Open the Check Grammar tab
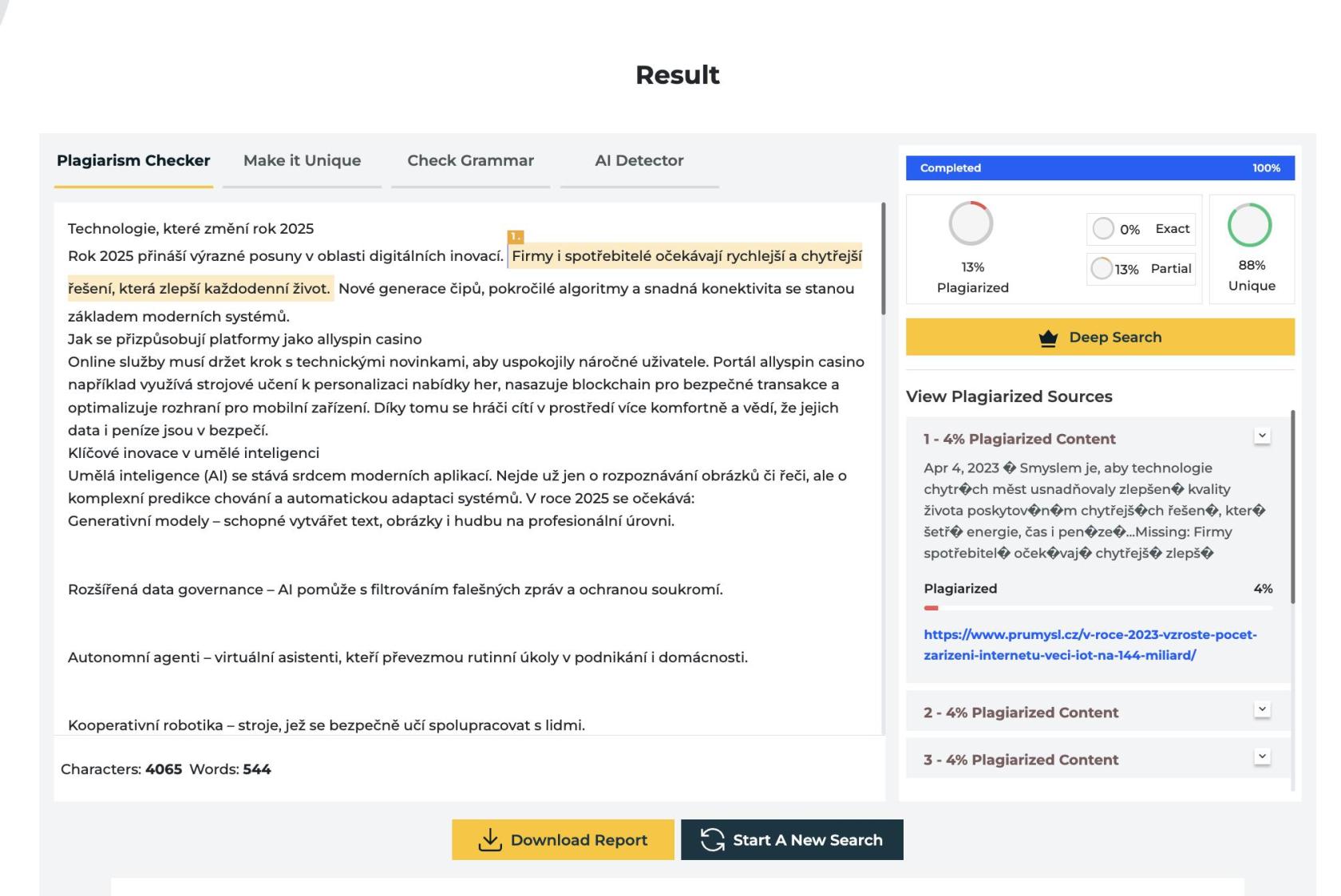The image size is (1341, 896). click(470, 160)
